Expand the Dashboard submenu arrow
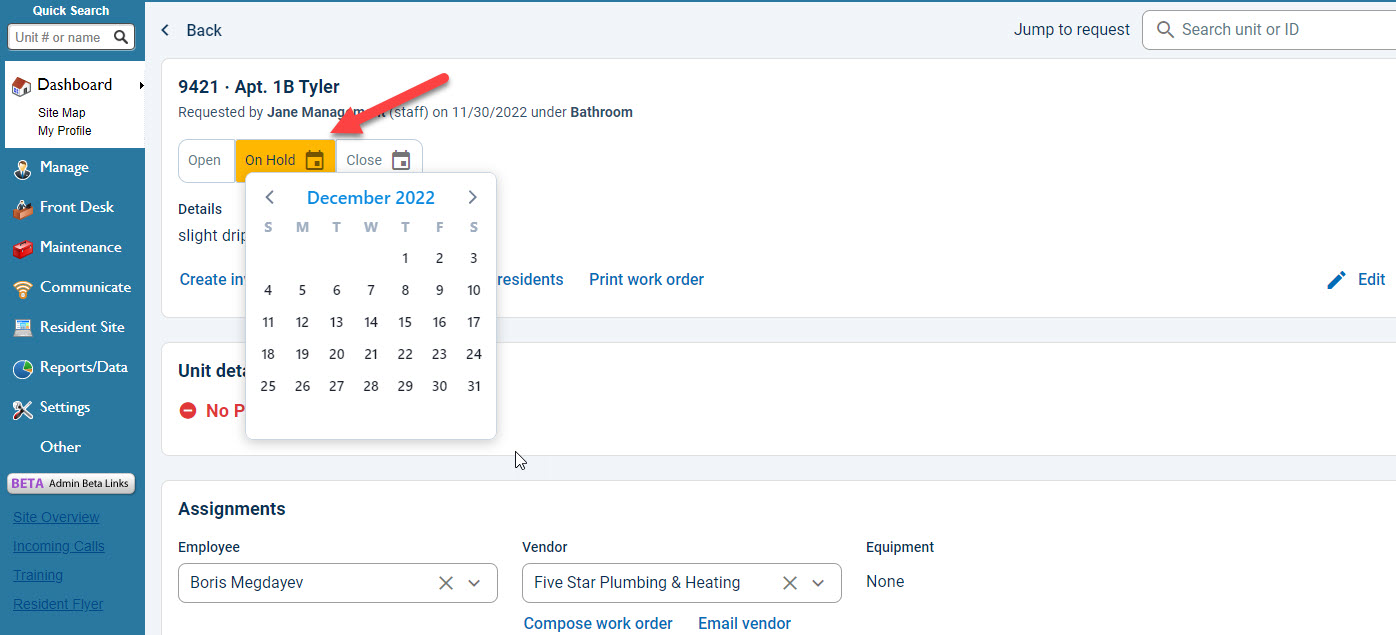This screenshot has width=1396, height=635. (x=141, y=86)
